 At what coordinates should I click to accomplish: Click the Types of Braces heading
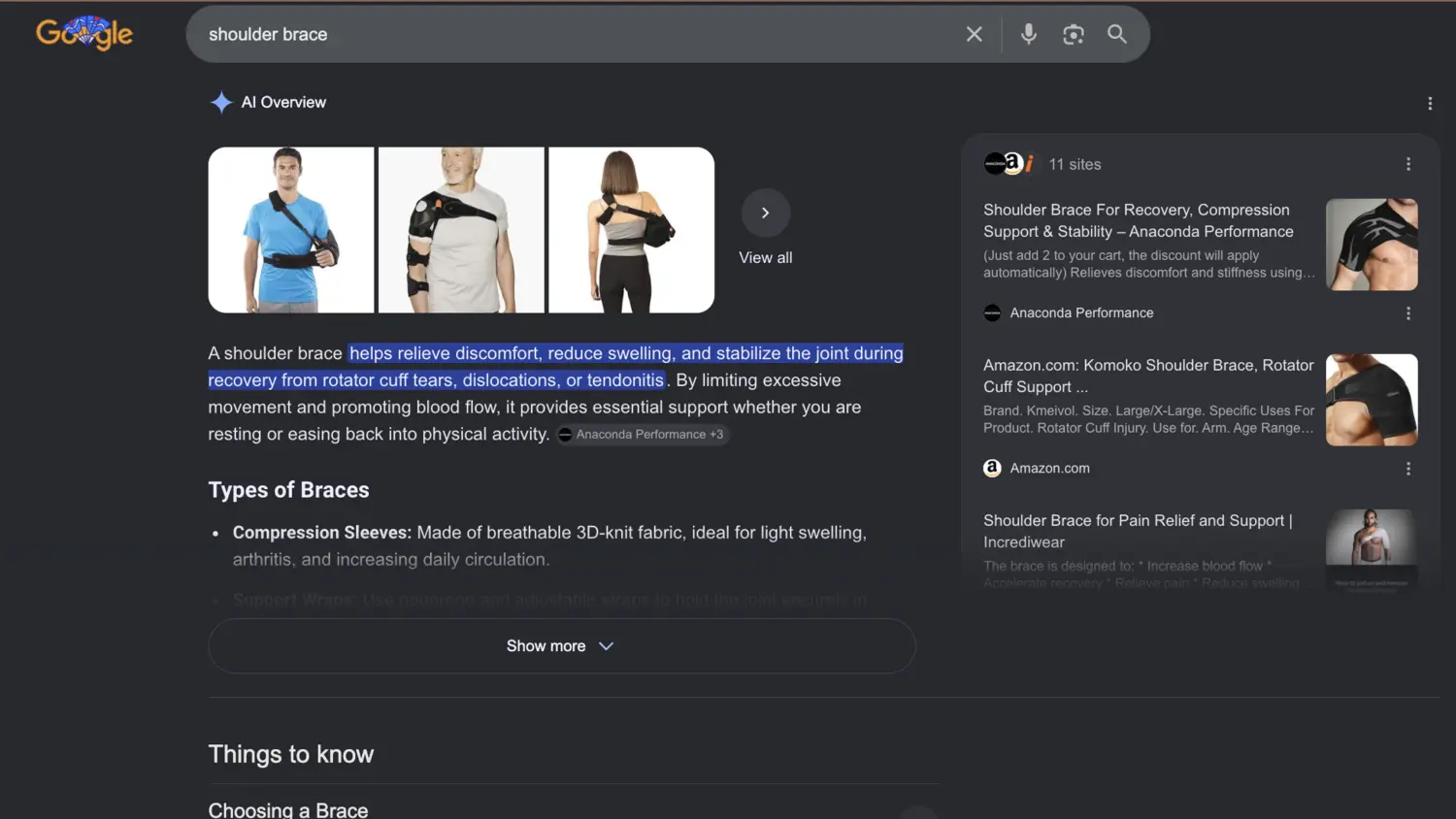(288, 490)
